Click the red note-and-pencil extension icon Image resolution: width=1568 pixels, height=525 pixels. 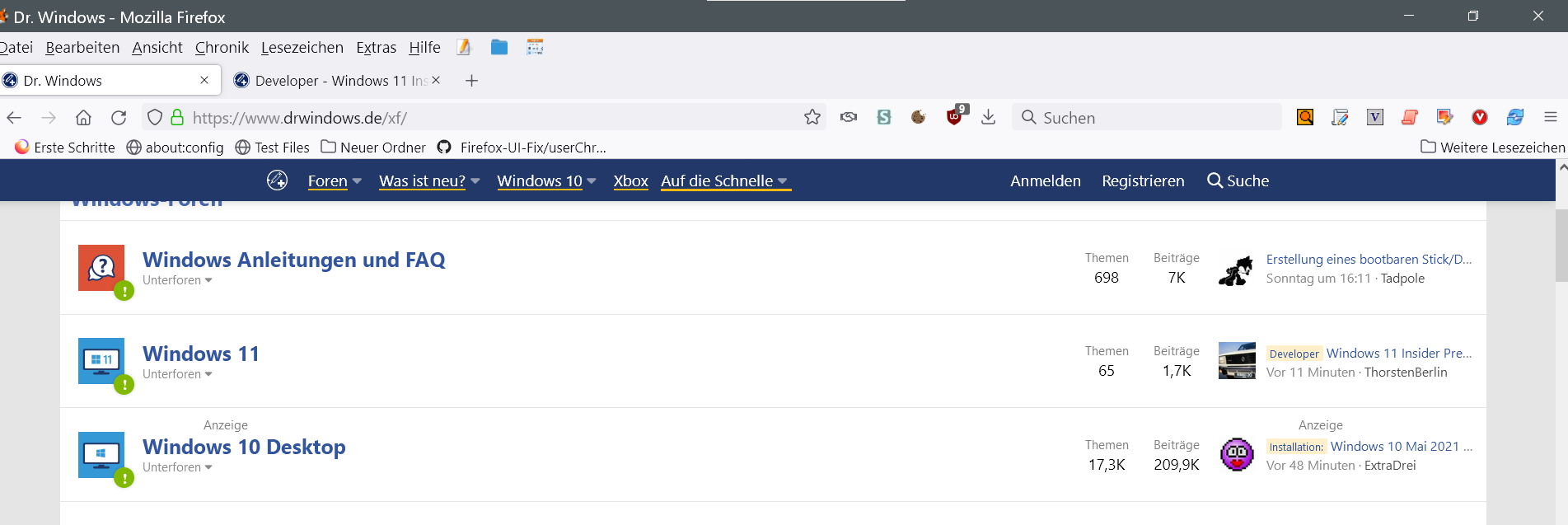1444,117
